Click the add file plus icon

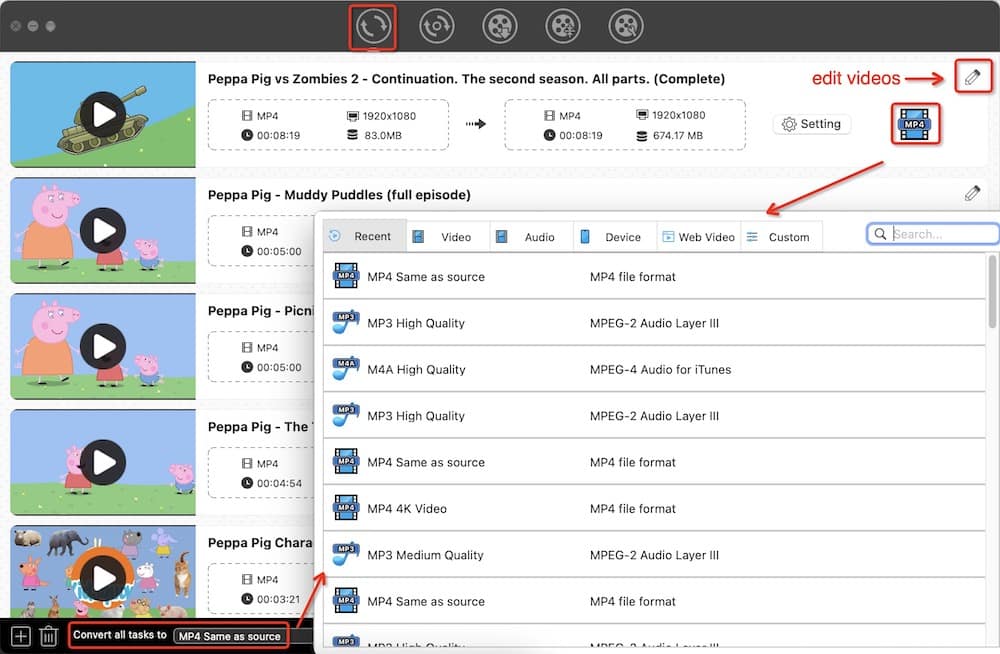[20, 636]
